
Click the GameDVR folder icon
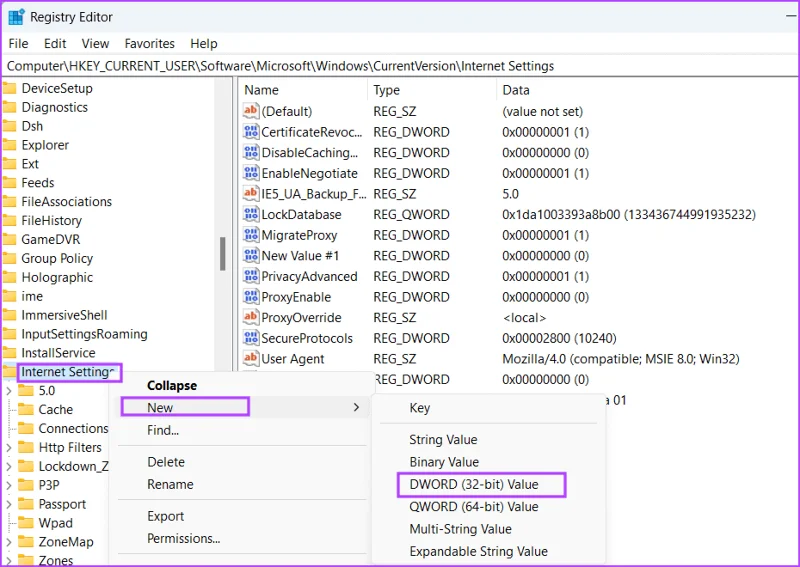coord(9,239)
